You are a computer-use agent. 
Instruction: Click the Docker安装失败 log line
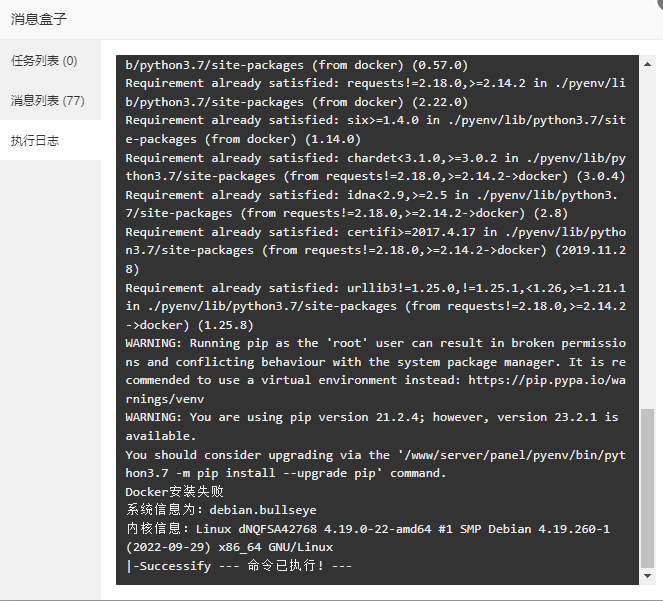tap(175, 491)
